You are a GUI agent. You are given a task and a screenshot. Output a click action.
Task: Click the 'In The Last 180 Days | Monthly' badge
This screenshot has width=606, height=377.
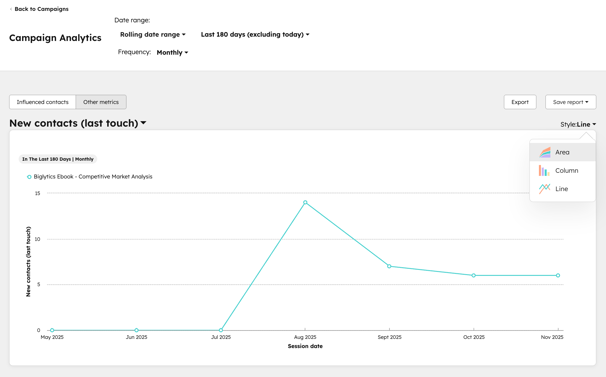tap(58, 159)
